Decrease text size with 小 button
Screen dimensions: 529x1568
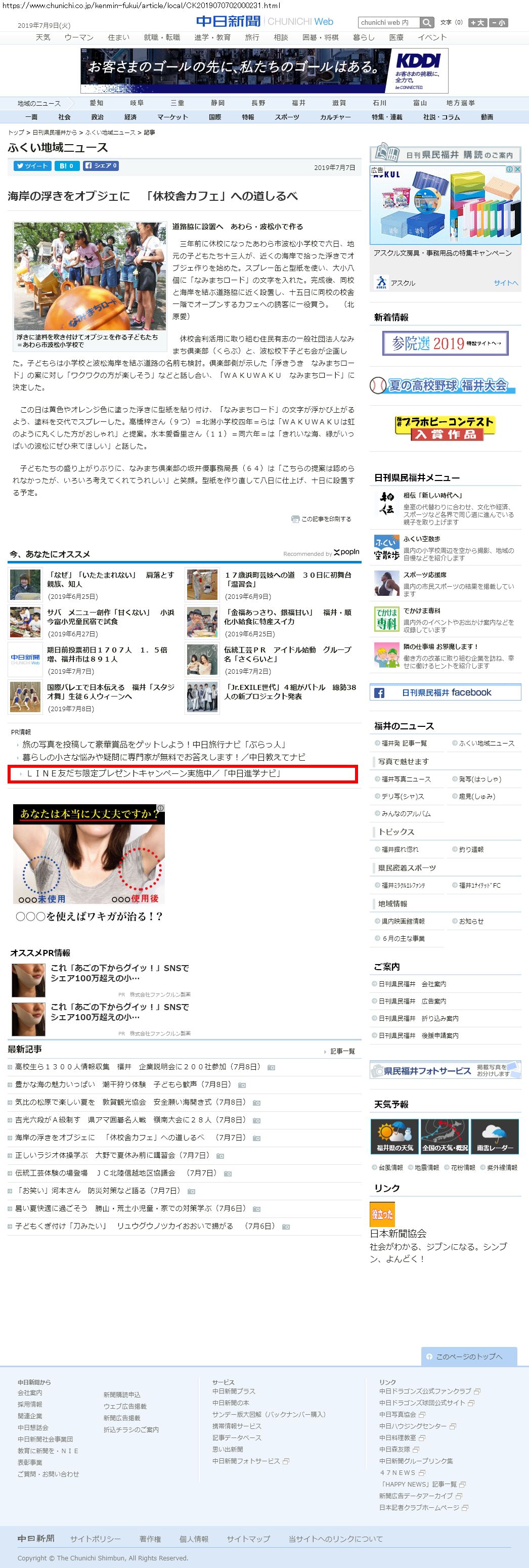(499, 23)
